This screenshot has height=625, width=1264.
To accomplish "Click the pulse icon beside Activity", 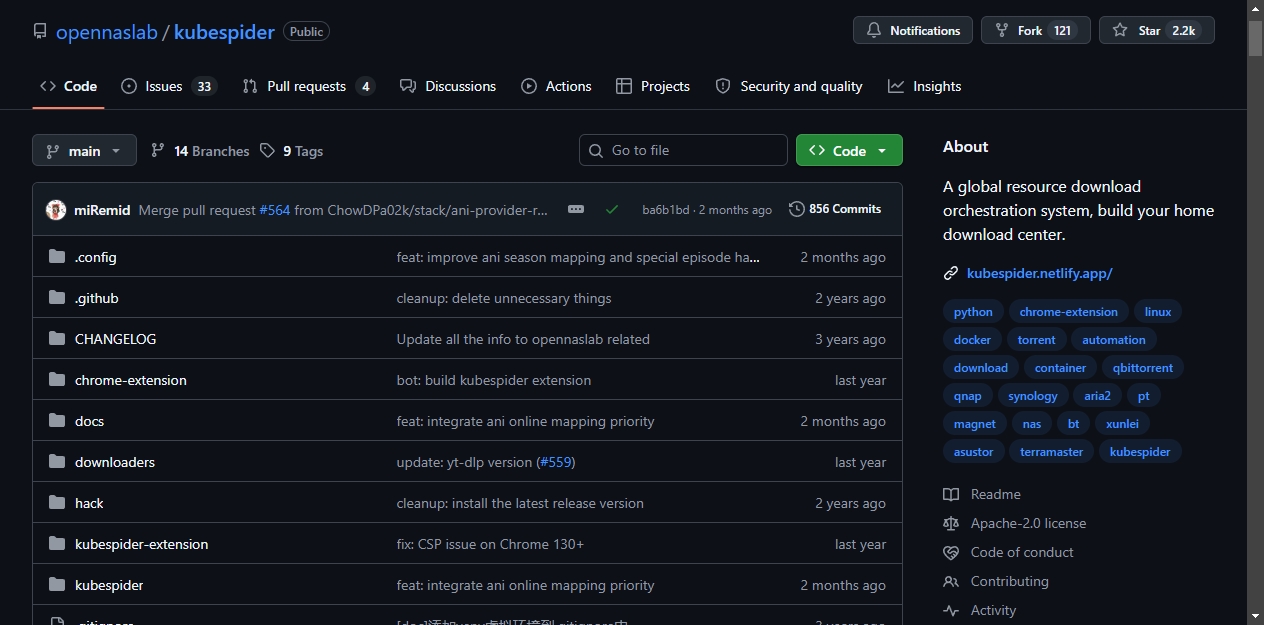I will (x=951, y=610).
